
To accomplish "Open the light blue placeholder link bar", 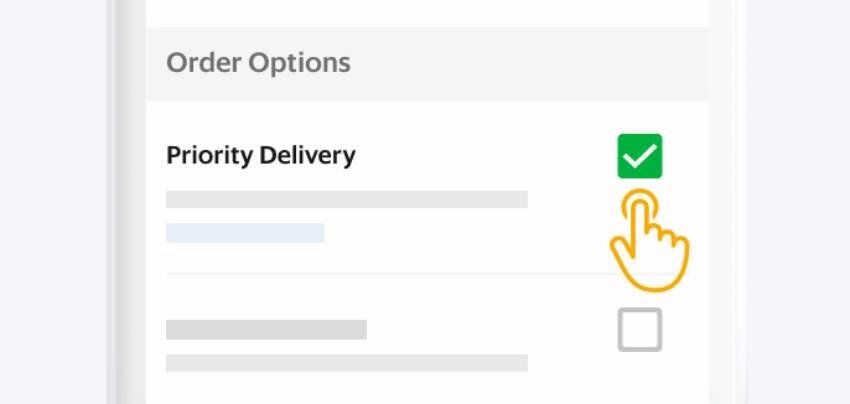I will [x=245, y=233].
